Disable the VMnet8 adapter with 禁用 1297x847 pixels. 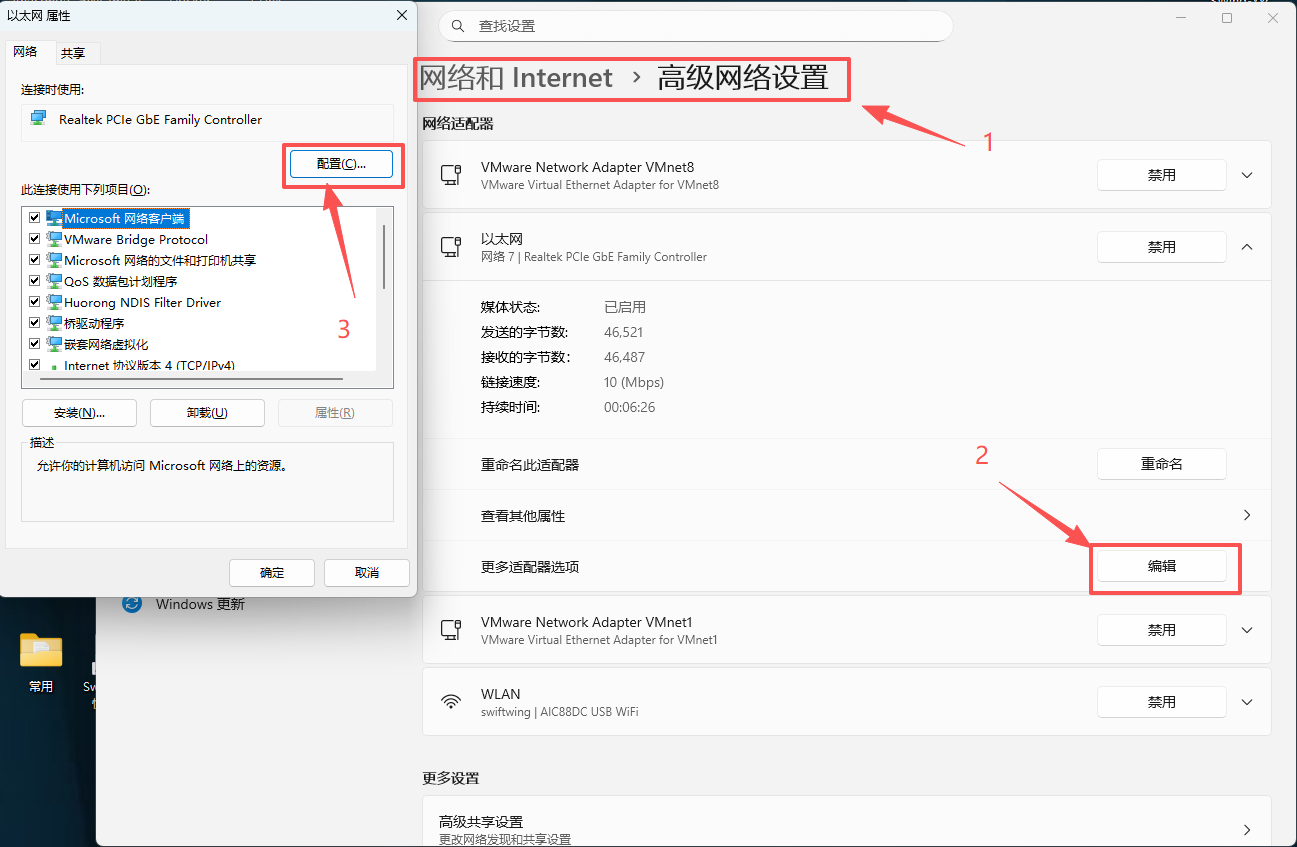tap(1162, 175)
